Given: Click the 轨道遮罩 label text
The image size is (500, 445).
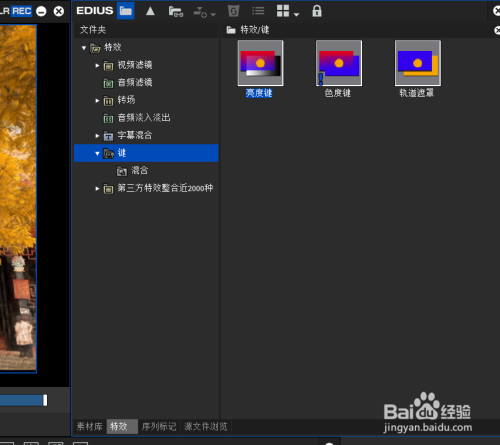Looking at the screenshot, I should pyautogui.click(x=417, y=93).
